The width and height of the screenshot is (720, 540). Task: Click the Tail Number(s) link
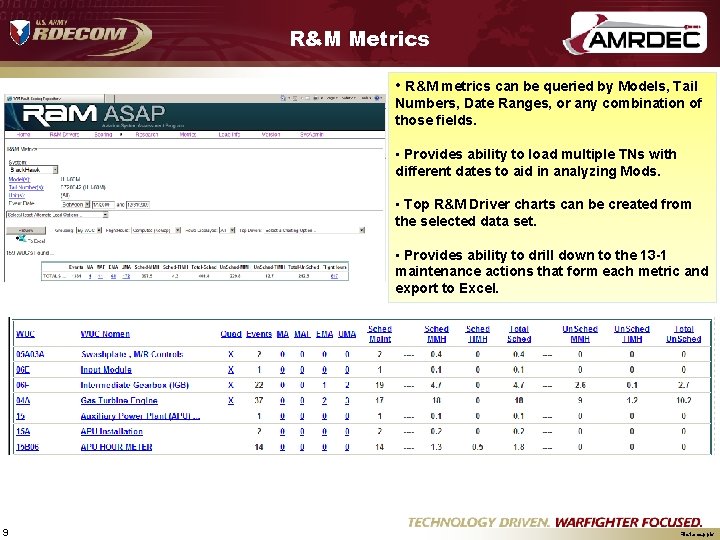[26, 187]
